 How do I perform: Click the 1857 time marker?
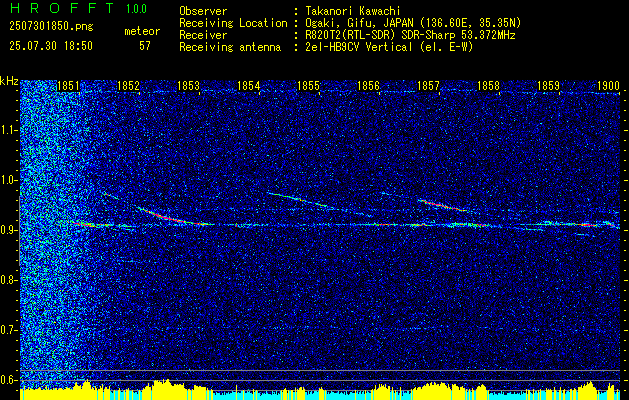pos(428,86)
